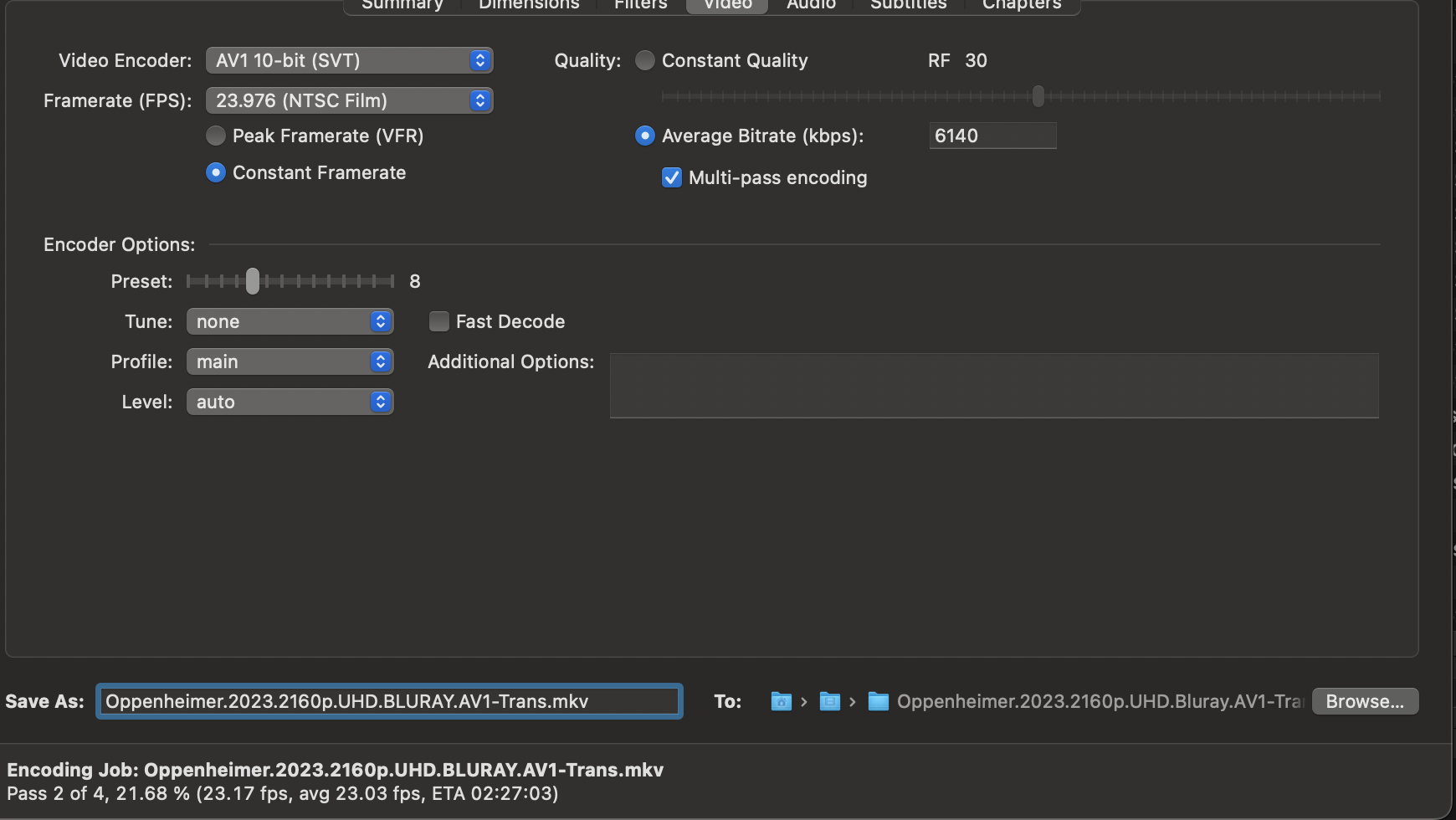This screenshot has height=820, width=1456.
Task: Expand the Level dropdown set to auto
Action: [290, 402]
